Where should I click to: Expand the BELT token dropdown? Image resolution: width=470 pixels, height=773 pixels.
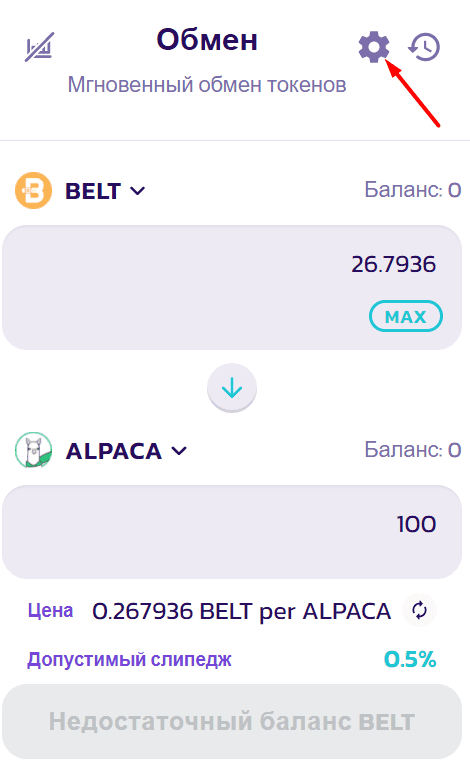(105, 191)
